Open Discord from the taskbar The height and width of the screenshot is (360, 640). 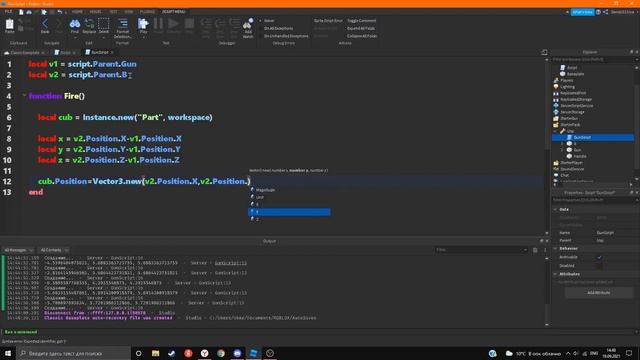(x=237, y=353)
